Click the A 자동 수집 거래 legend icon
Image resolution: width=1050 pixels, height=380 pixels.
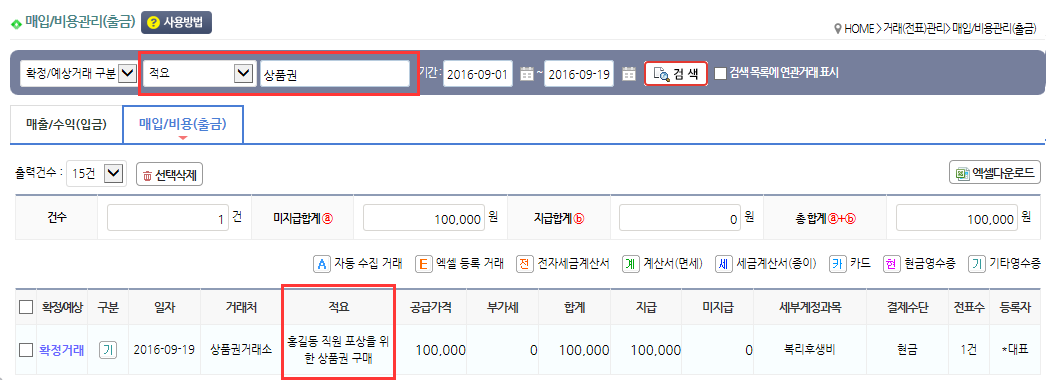(323, 263)
